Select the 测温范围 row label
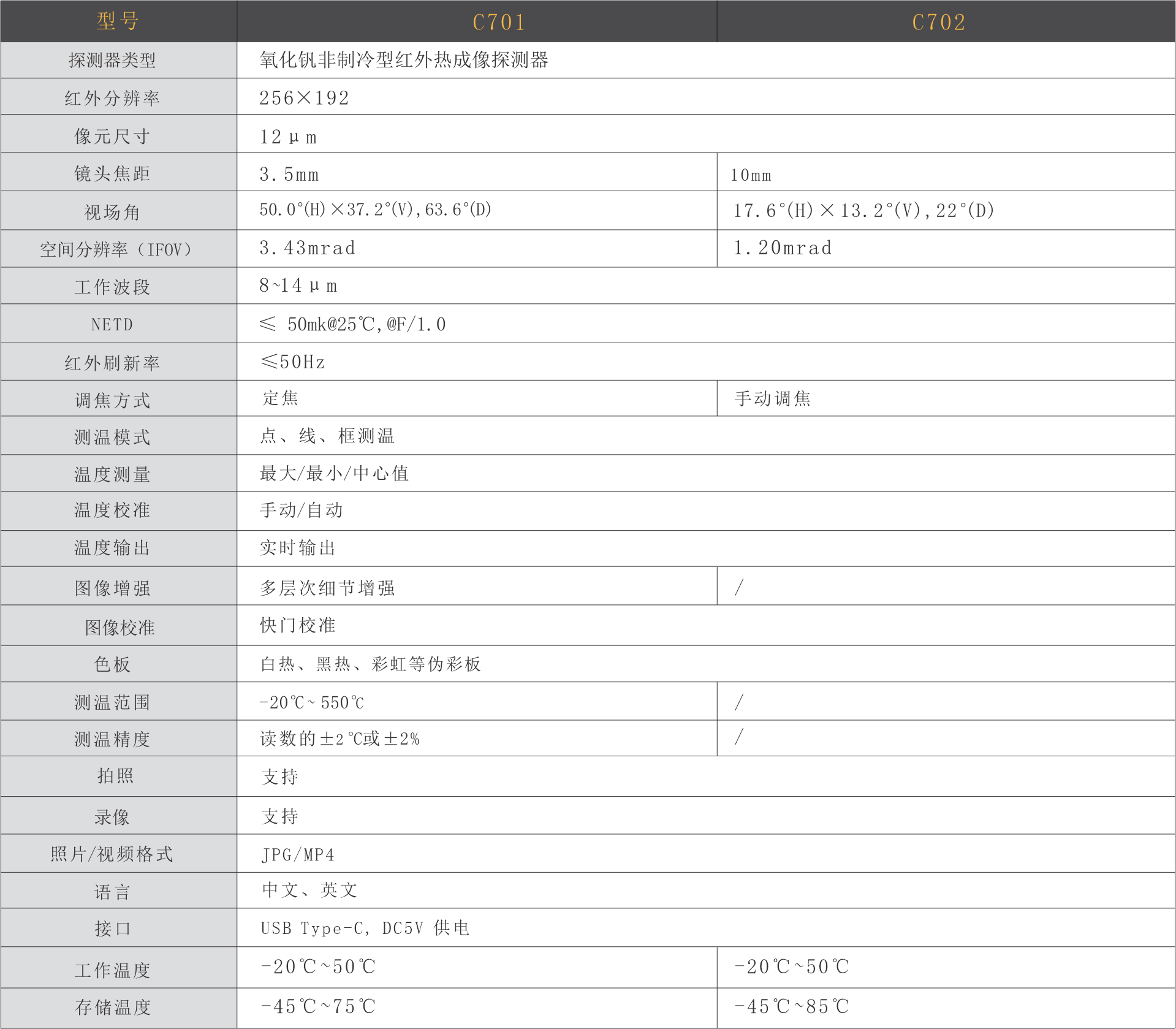 tap(112, 702)
